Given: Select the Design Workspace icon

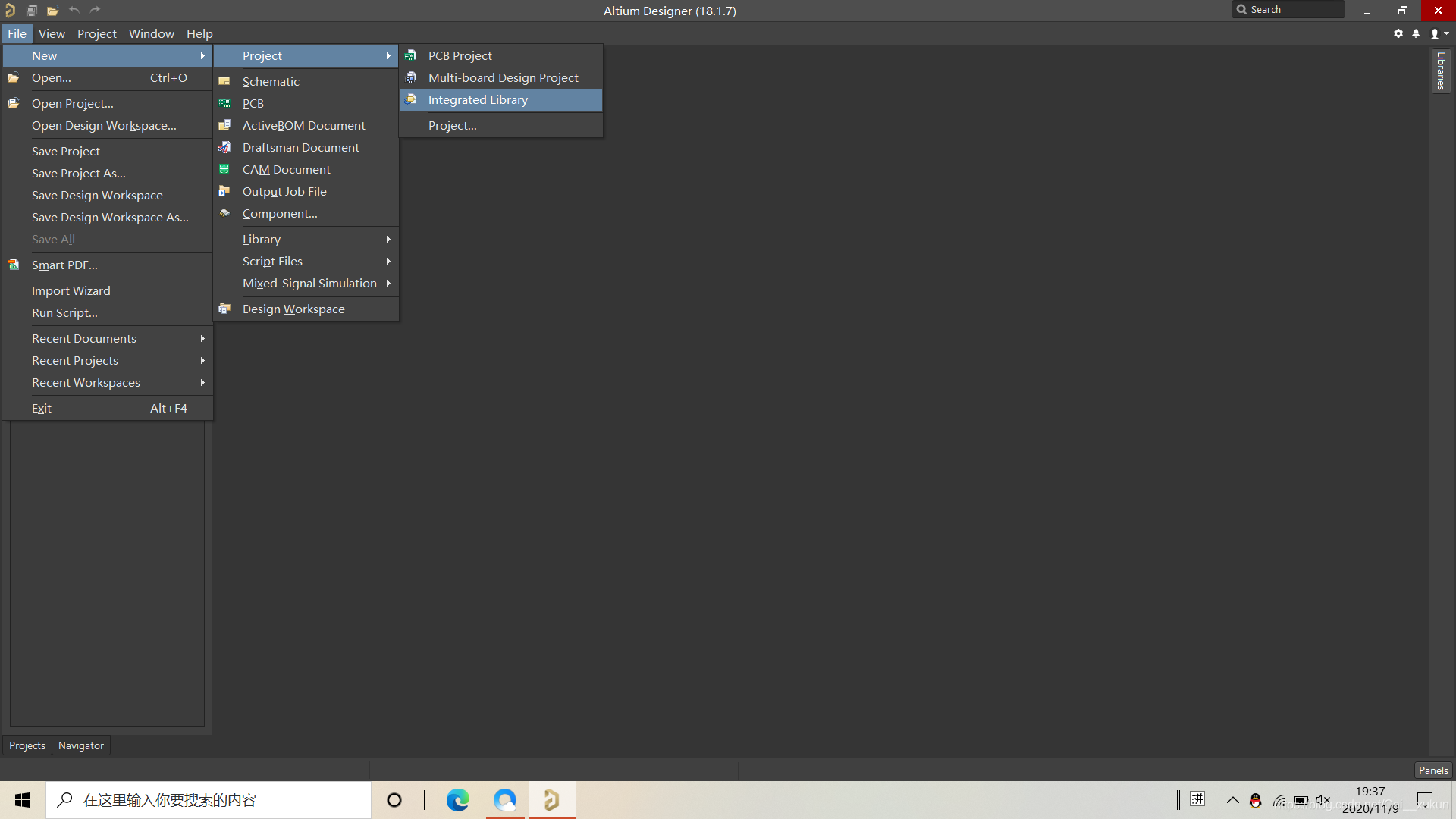Looking at the screenshot, I should [x=224, y=309].
